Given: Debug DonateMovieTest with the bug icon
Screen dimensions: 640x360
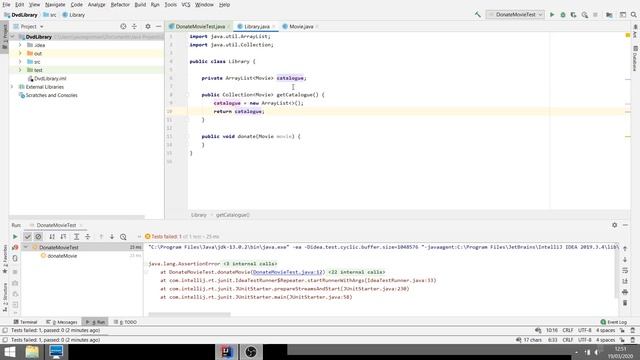Looking at the screenshot, I should tap(563, 15).
